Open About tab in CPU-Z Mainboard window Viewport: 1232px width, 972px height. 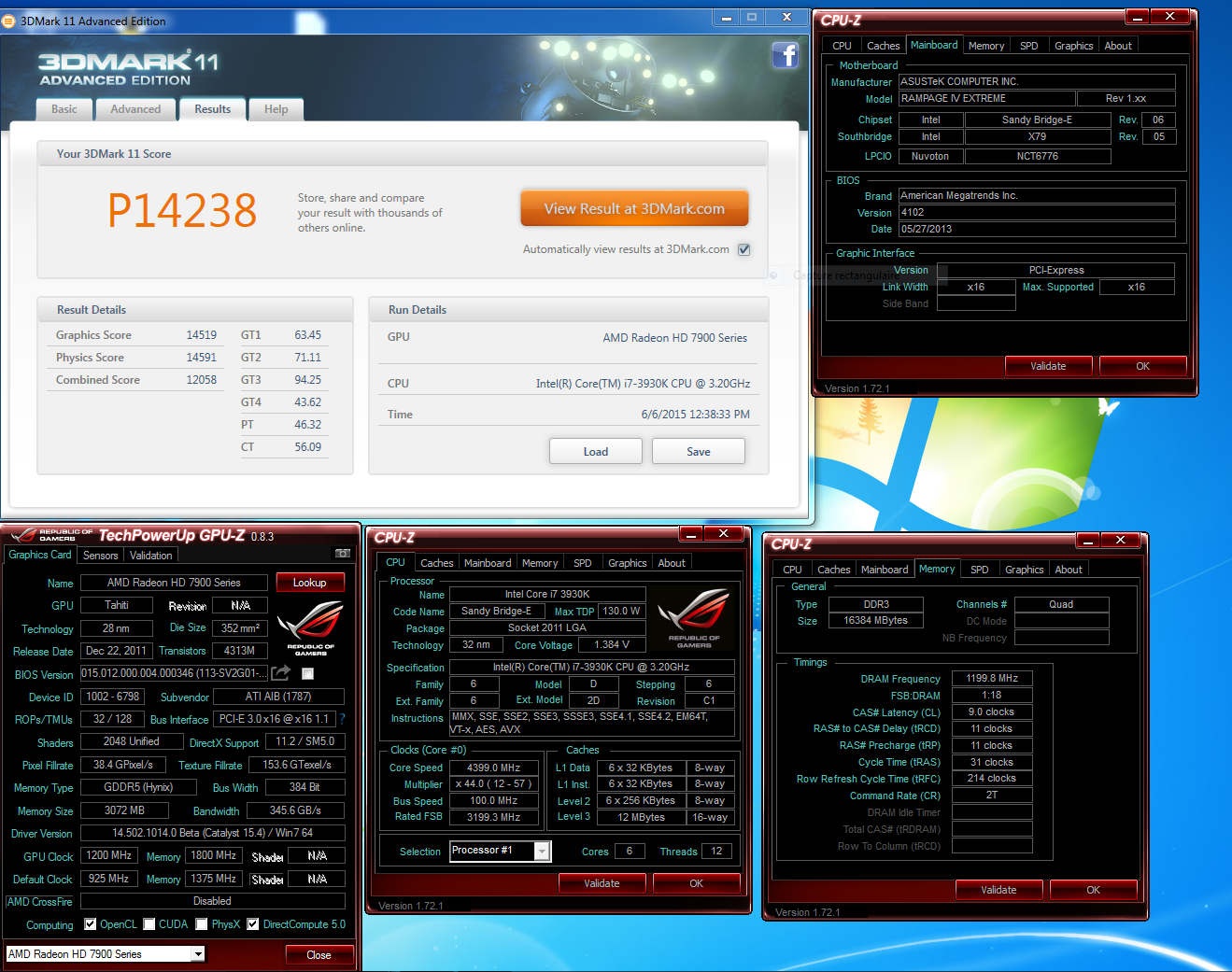click(1118, 46)
